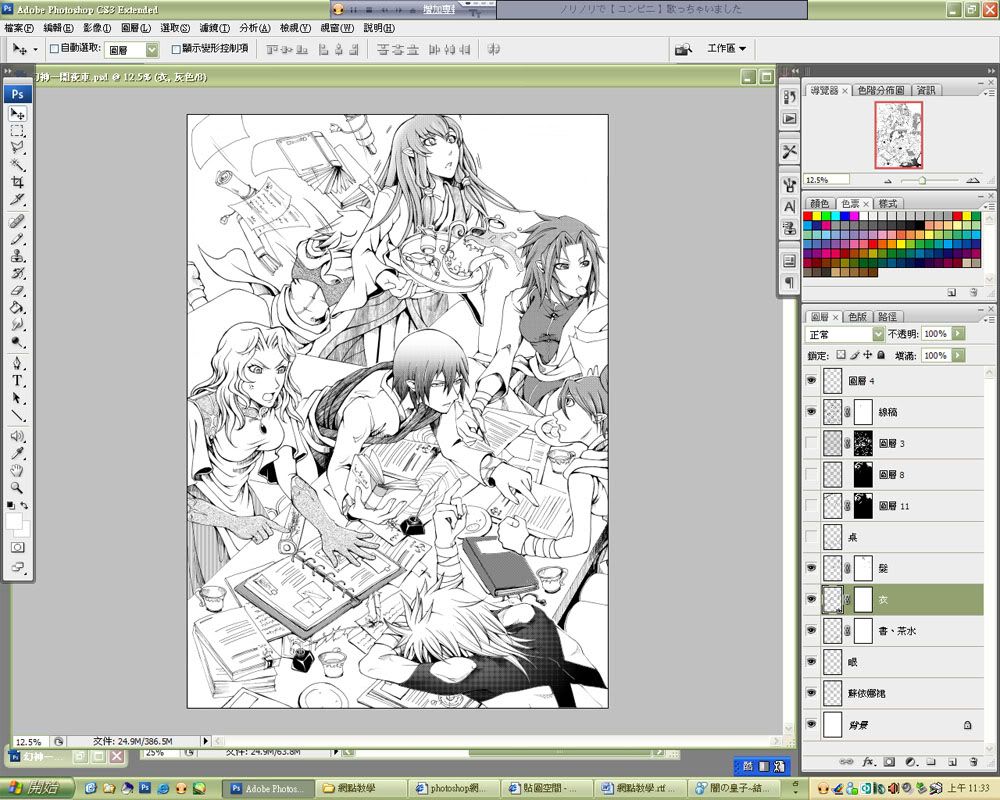
Task: Enable 顯示變形控制項 checkbox
Action: 176,48
